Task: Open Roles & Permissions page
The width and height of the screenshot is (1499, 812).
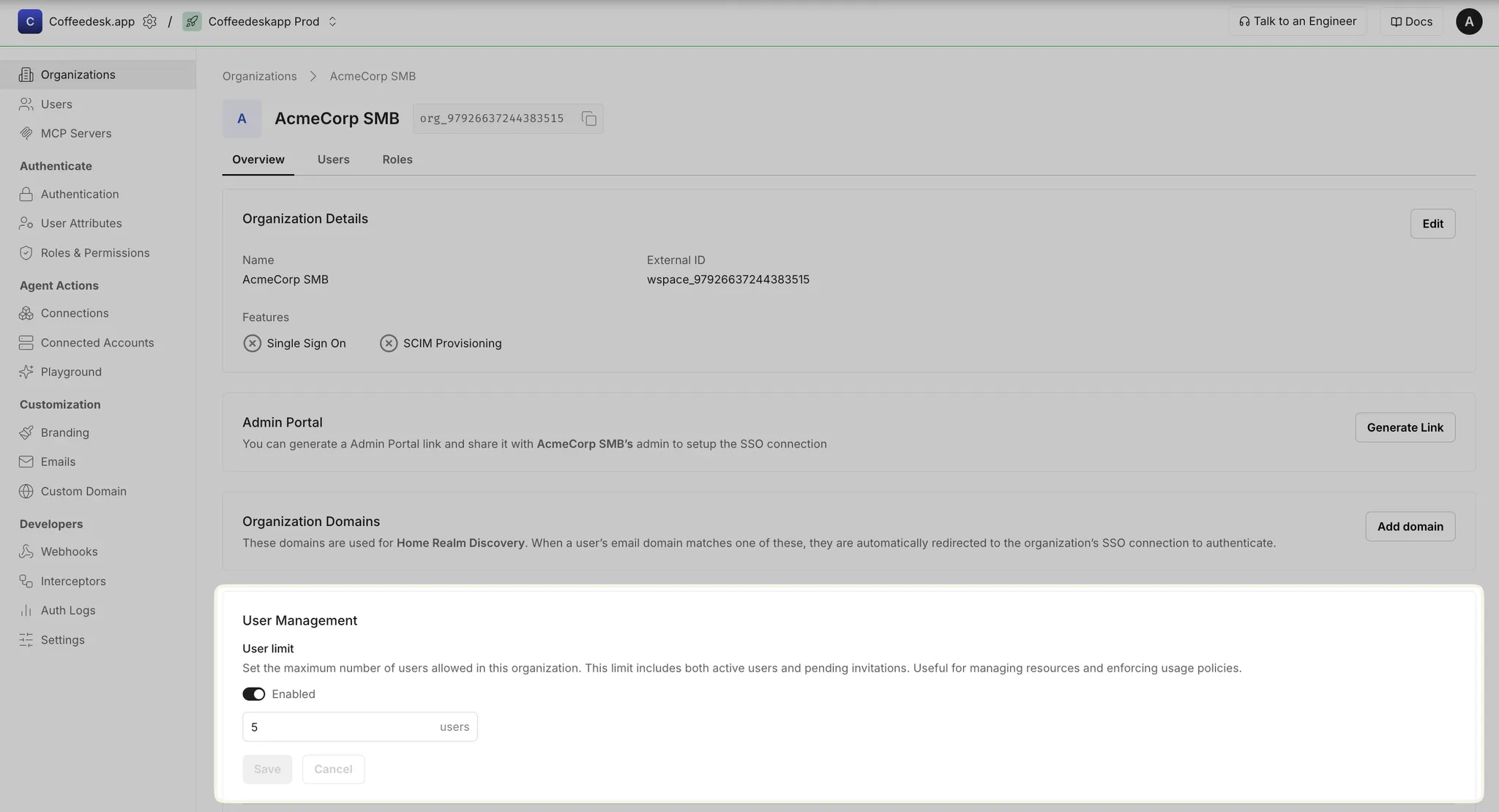Action: click(94, 252)
